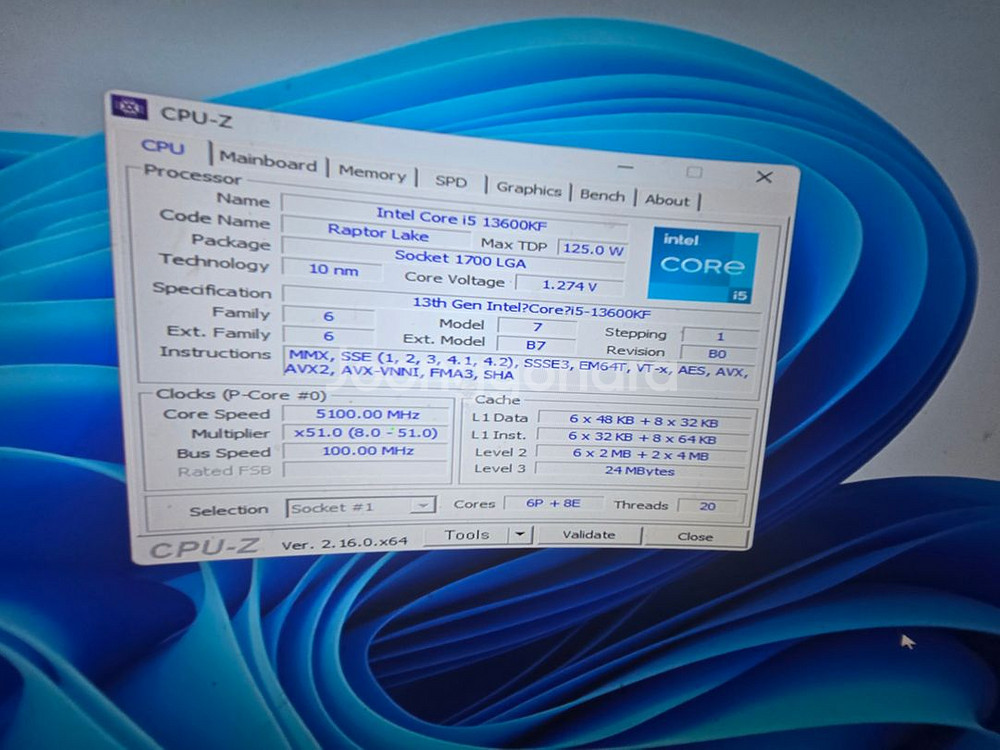Minimize the CPU-Z window

pyautogui.click(x=625, y=166)
